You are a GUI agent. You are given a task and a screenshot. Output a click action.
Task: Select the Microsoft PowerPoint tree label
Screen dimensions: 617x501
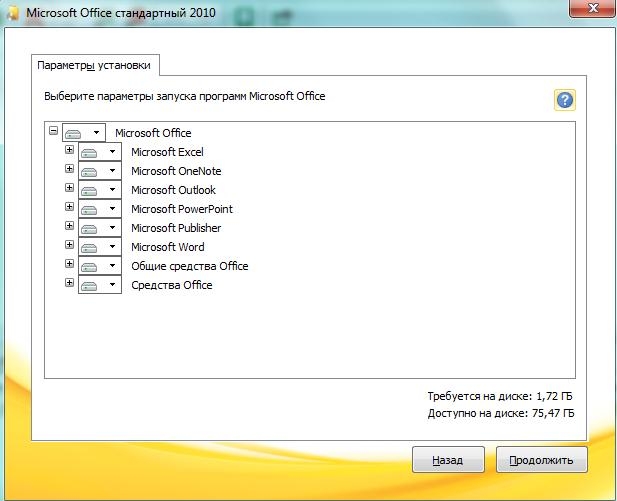point(181,209)
